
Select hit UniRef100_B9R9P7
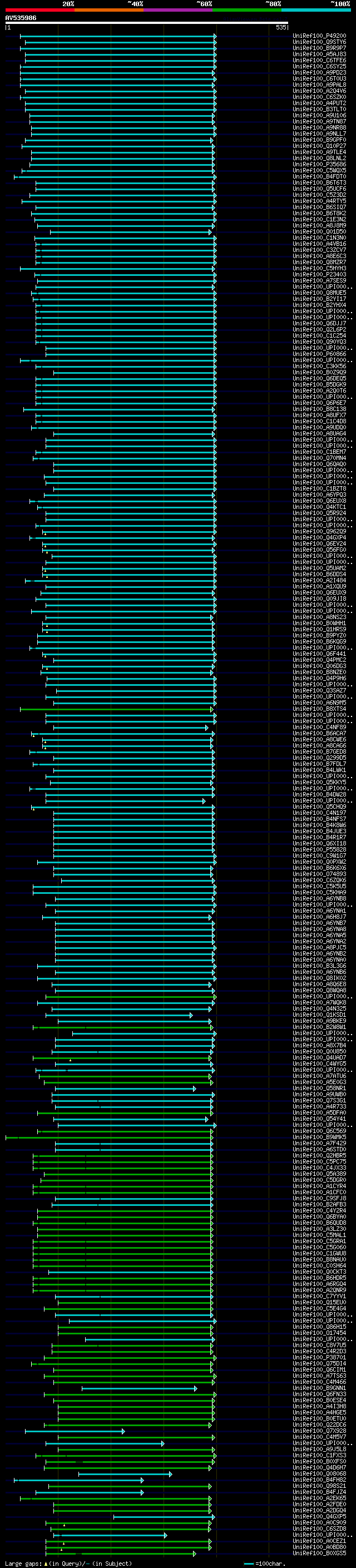coord(319,48)
